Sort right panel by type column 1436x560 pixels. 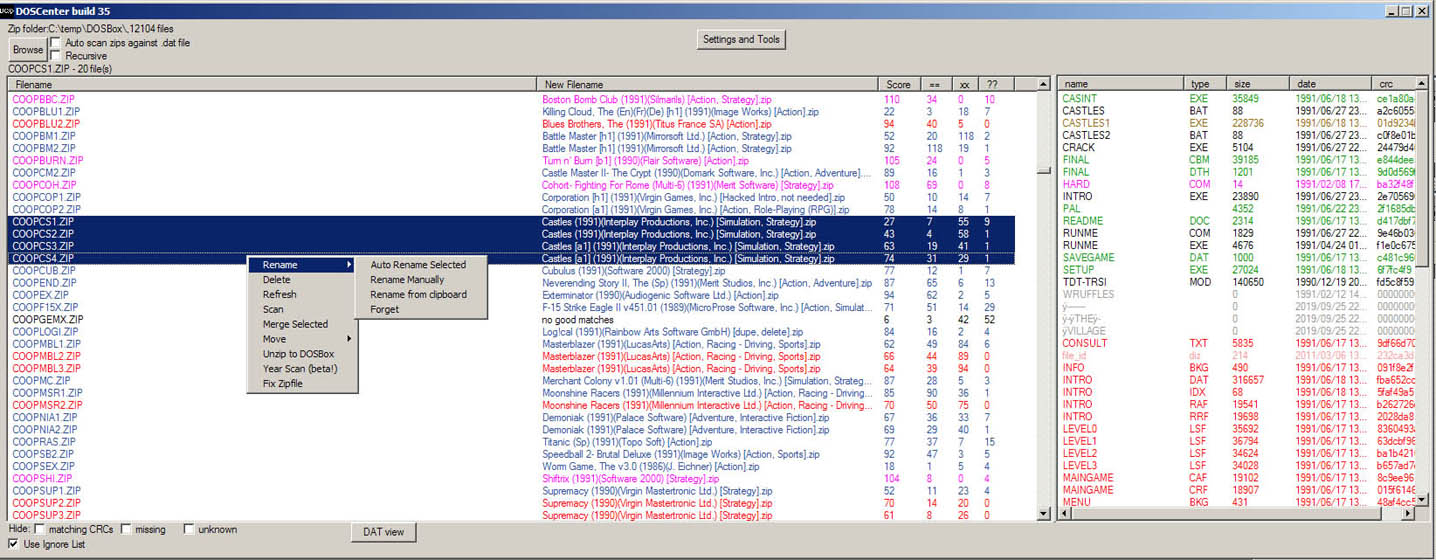(x=1207, y=85)
